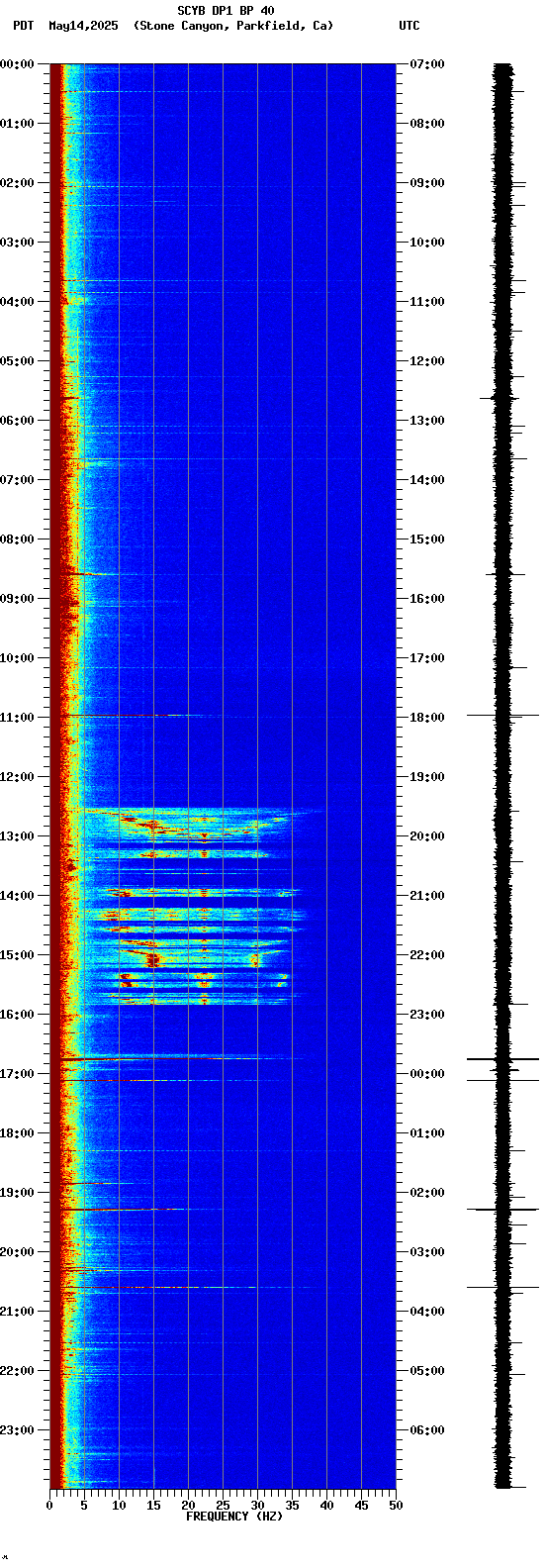Click the UTC time label '00:00'
Screen dimensions: 546x1568
point(427,1074)
